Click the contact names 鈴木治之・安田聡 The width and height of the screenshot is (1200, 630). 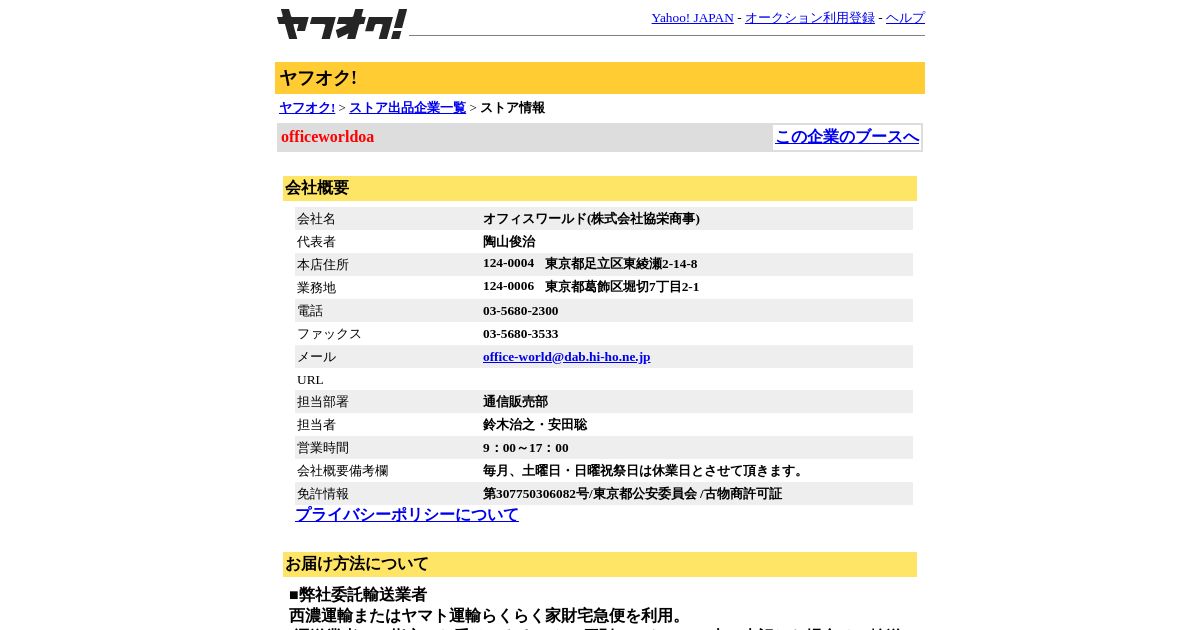[x=535, y=425]
